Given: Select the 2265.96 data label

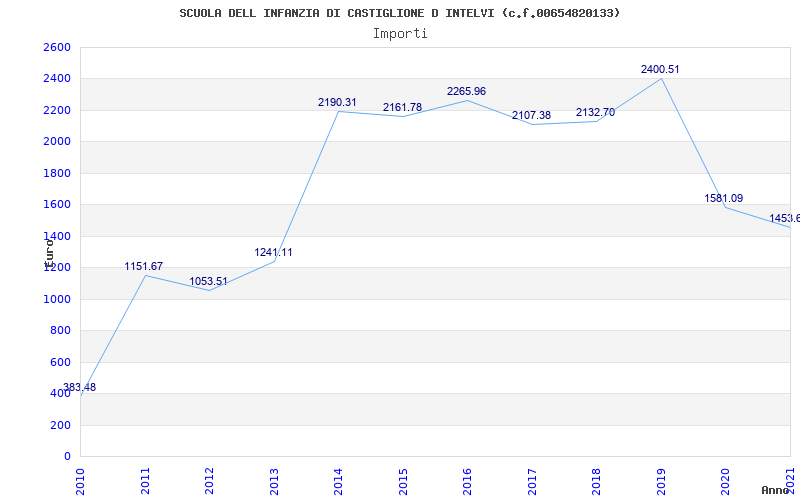Looking at the screenshot, I should point(466,92).
